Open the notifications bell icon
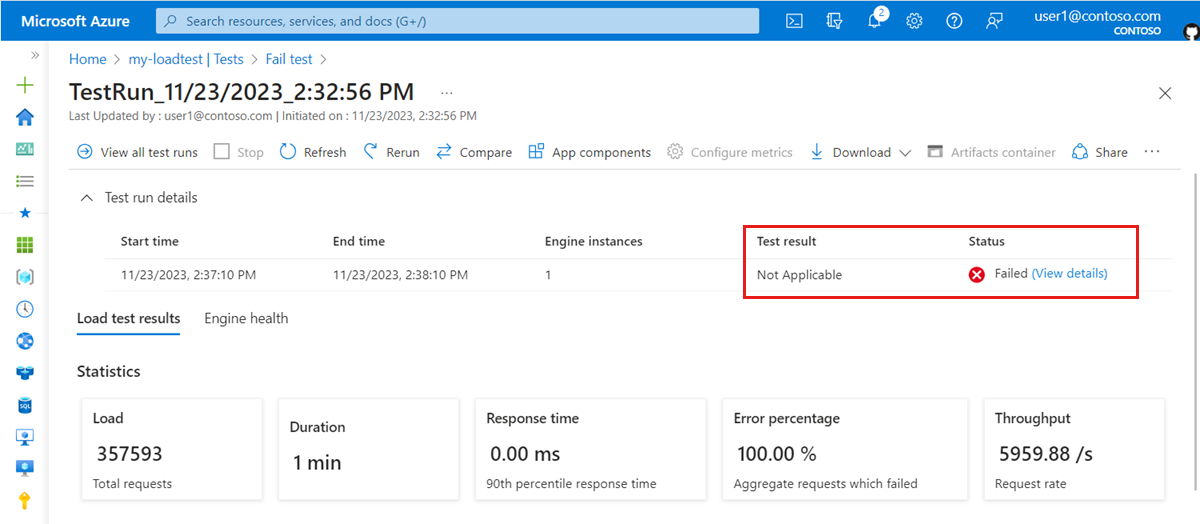The width and height of the screenshot is (1200, 524). click(x=876, y=20)
